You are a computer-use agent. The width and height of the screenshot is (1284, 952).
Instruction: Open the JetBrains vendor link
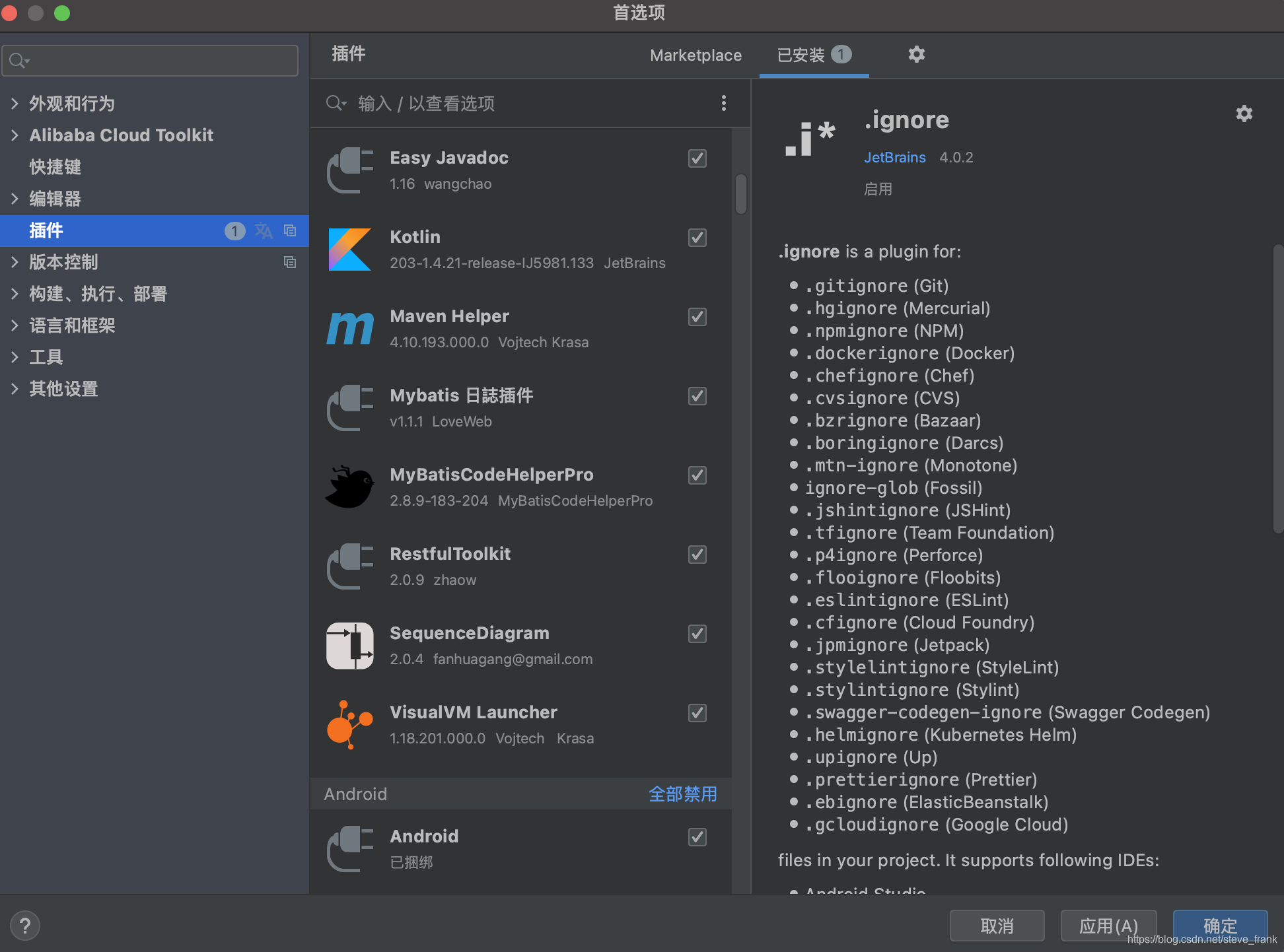(895, 157)
